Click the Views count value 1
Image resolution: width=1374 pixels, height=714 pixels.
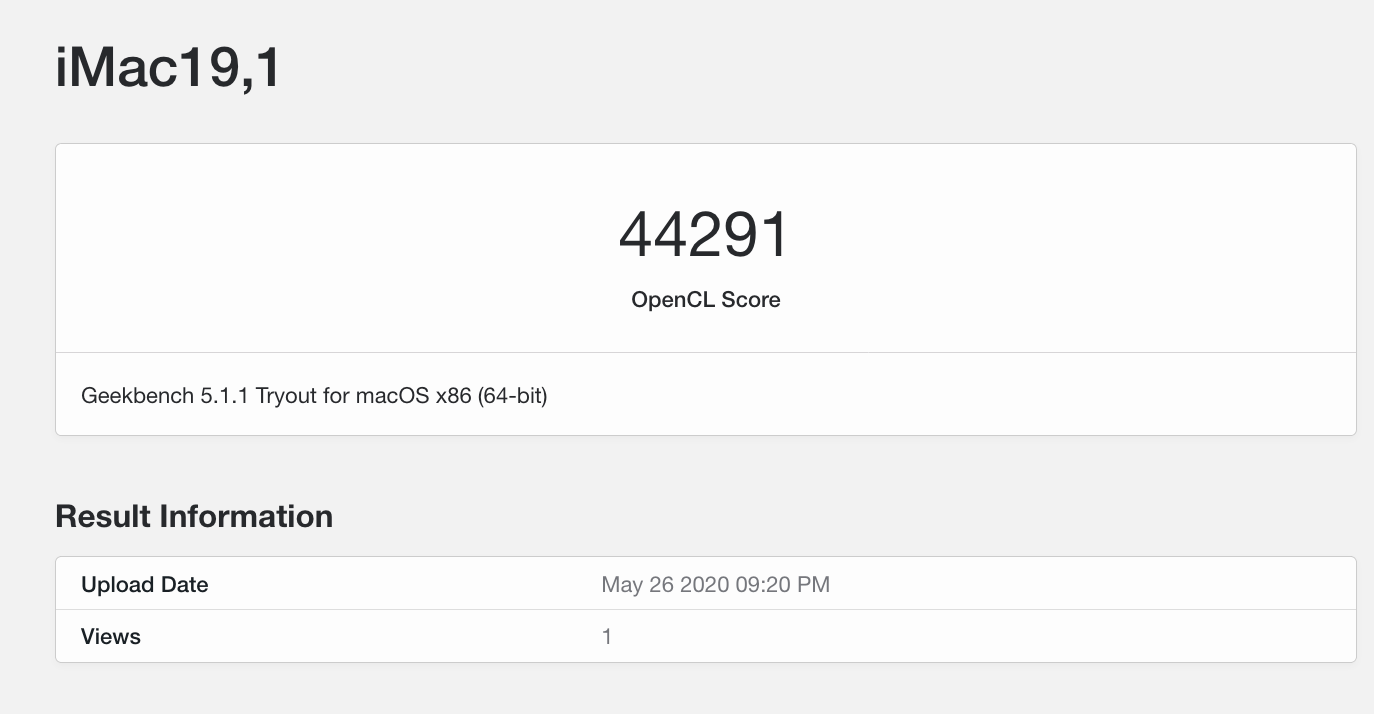click(x=607, y=637)
